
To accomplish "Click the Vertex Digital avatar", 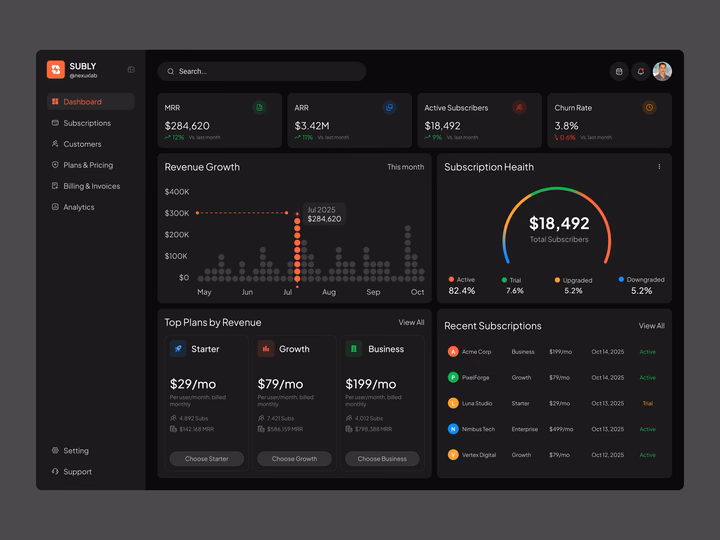I will click(x=453, y=455).
